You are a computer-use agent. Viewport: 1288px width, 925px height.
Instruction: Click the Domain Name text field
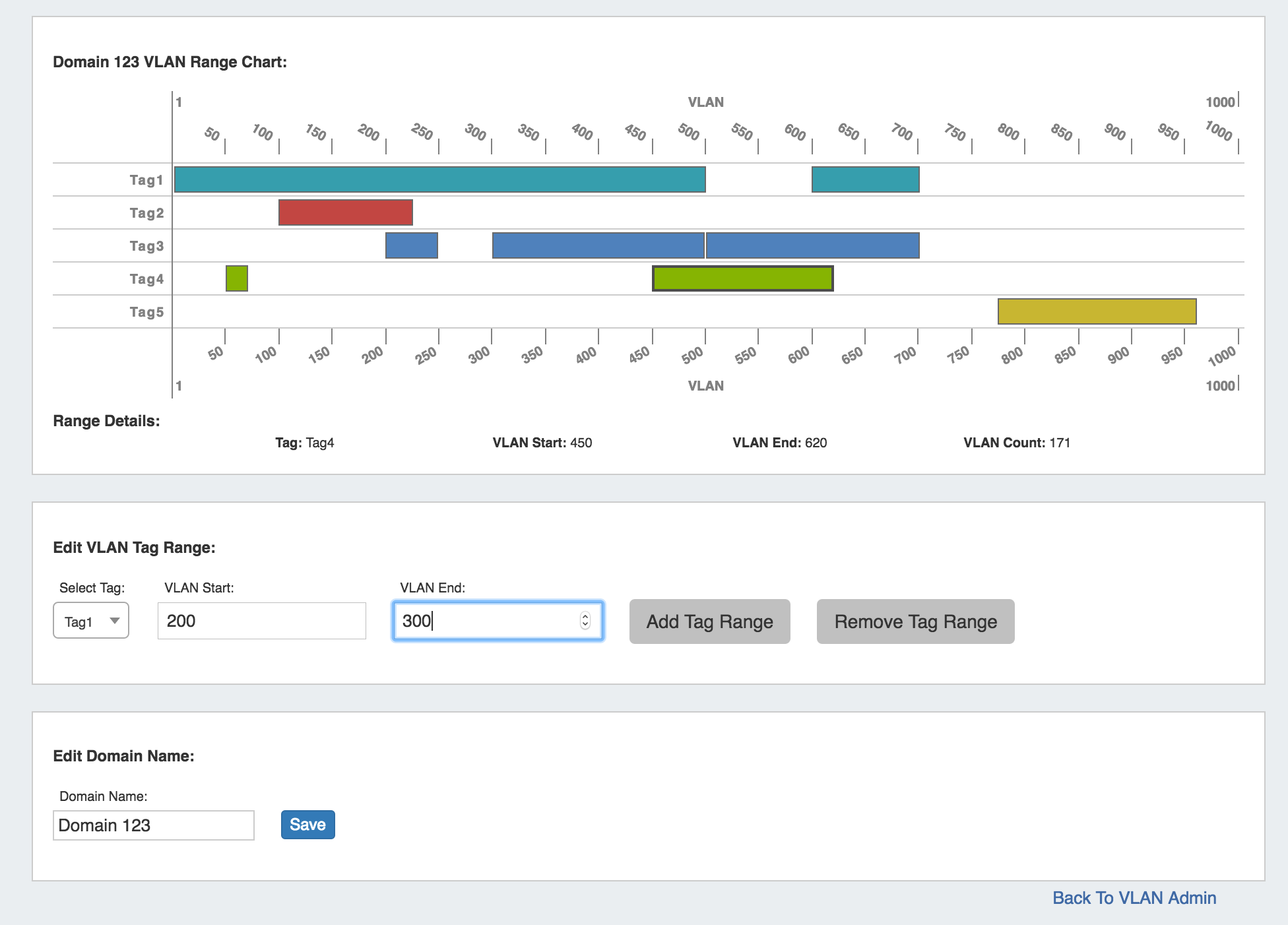click(153, 825)
